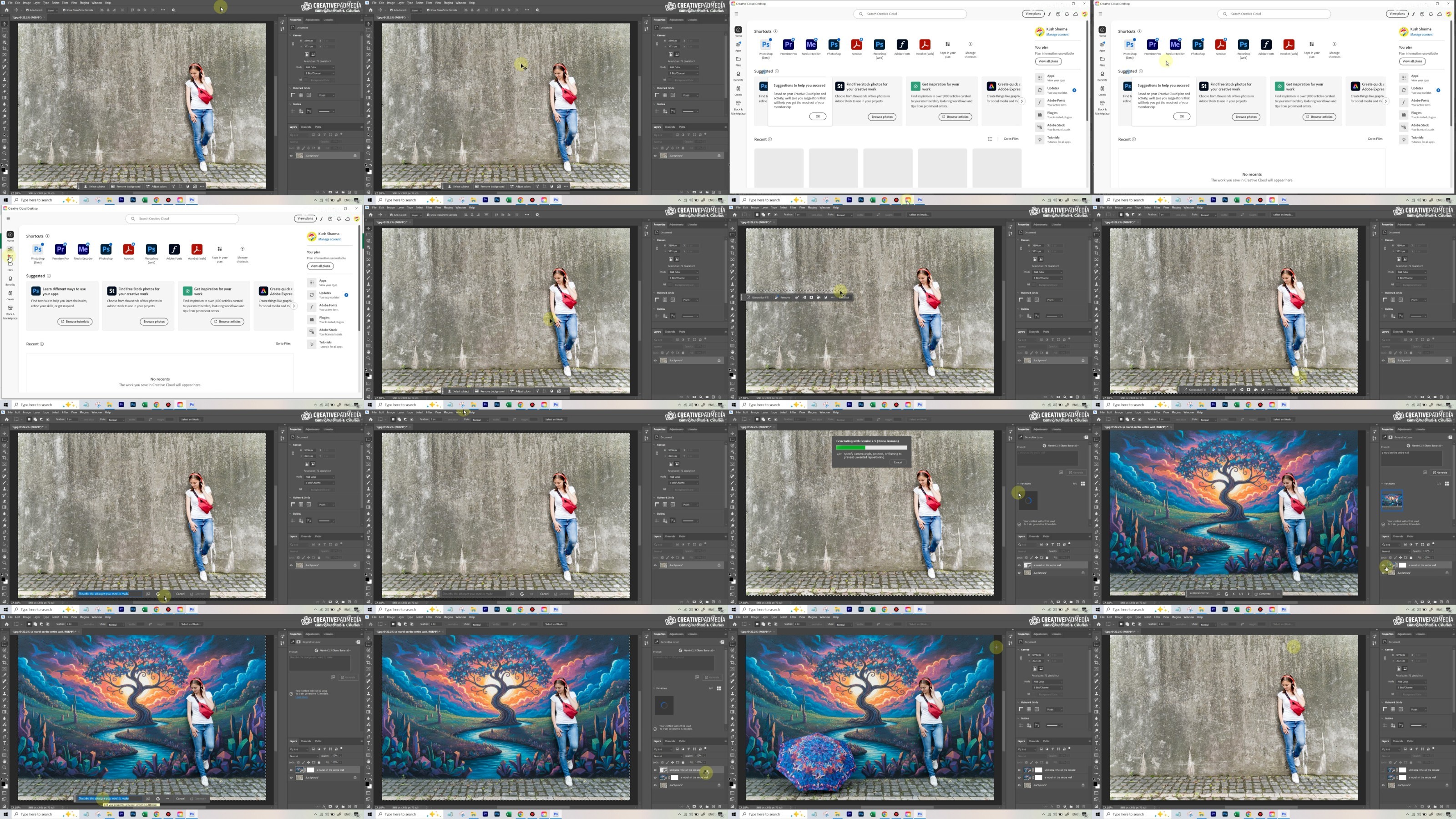Click Variations grid view icon in generating frame
This screenshot has width=1456, height=819.
pos(1082,483)
